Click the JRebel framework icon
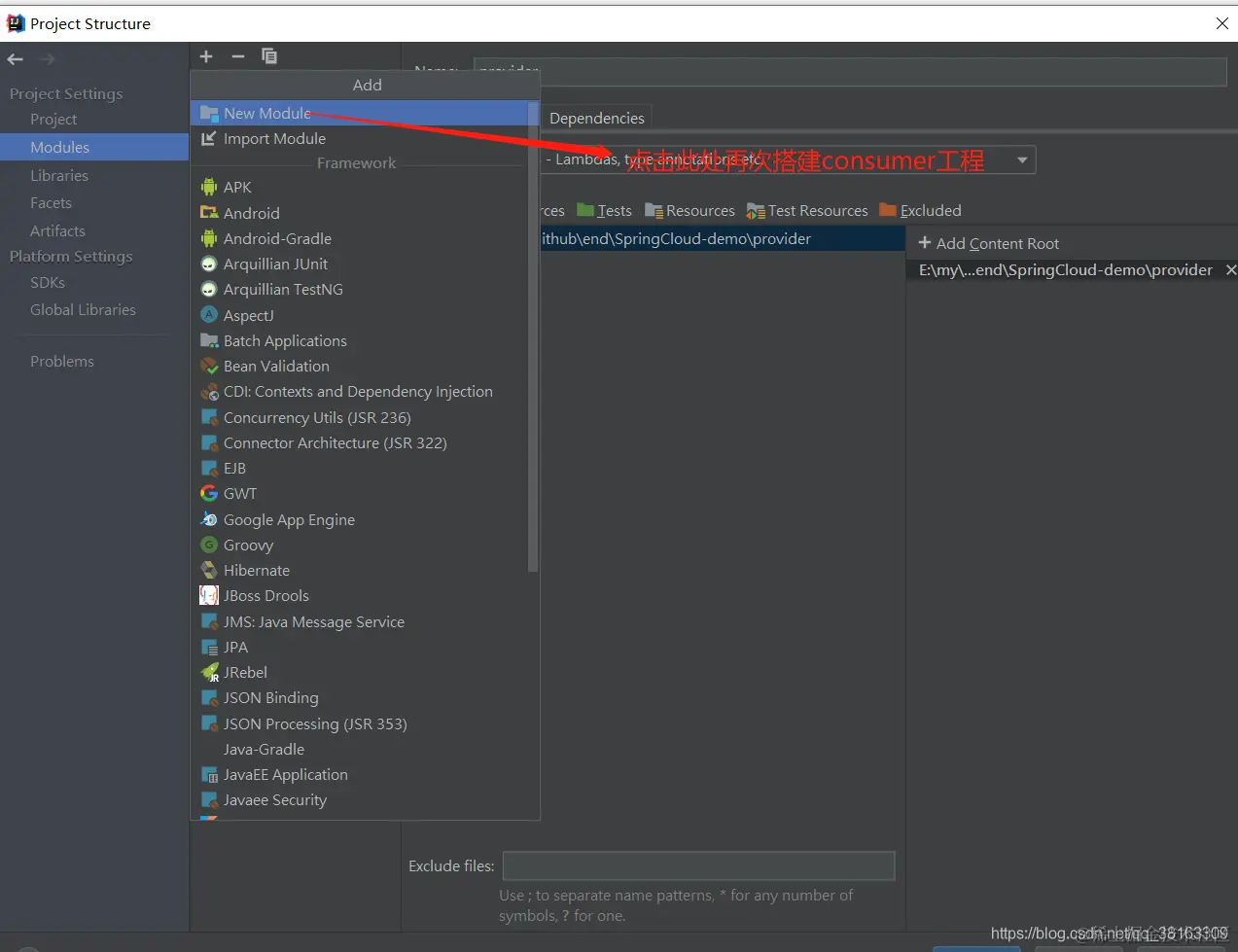1238x952 pixels. click(x=208, y=672)
